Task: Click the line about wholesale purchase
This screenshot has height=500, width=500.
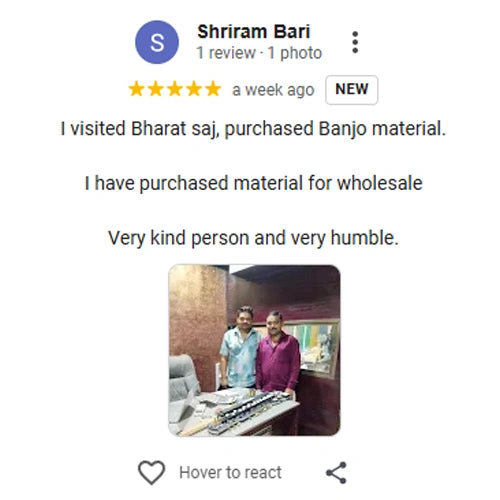Action: tap(254, 184)
